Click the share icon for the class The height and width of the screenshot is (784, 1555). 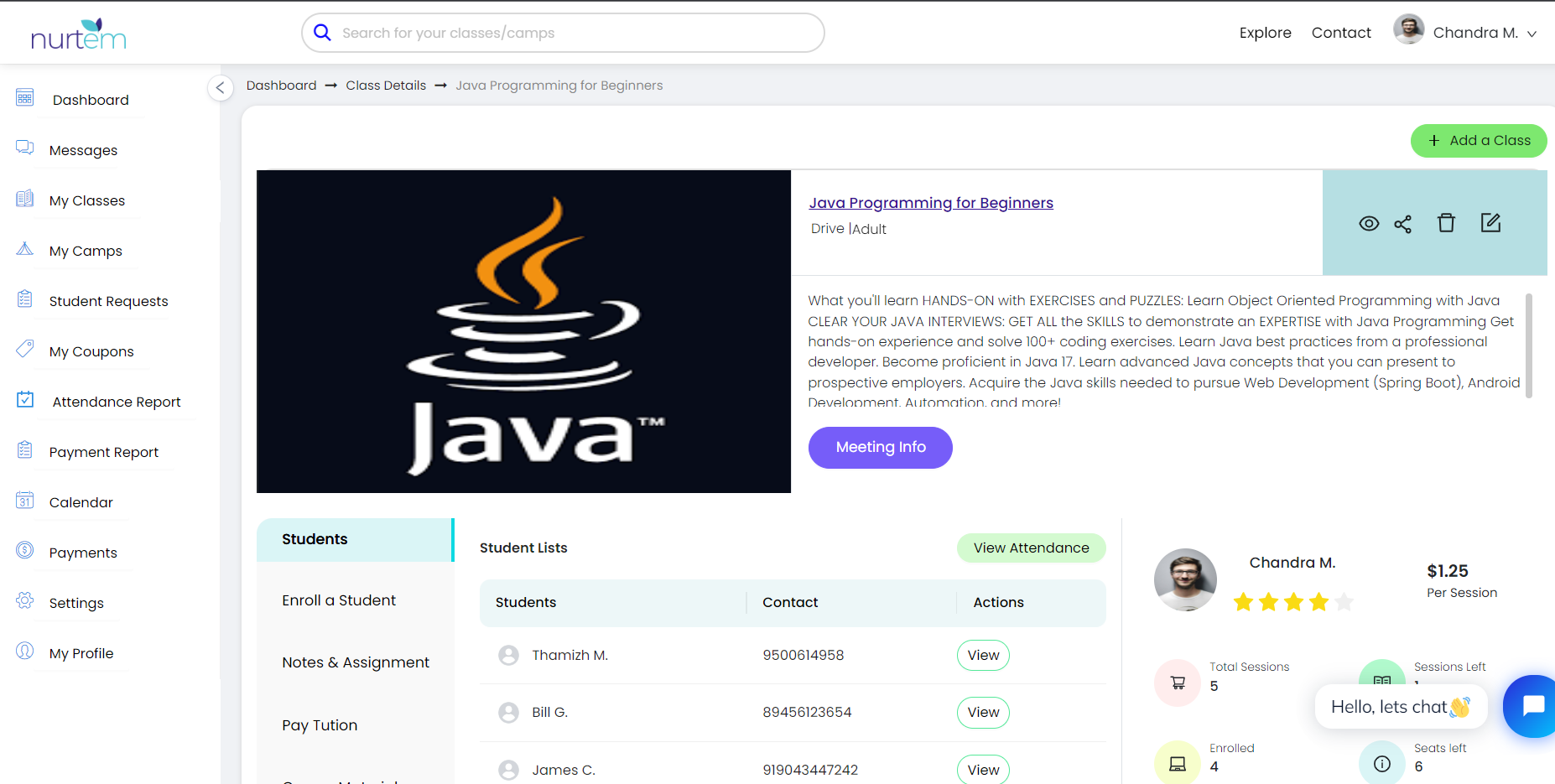click(1402, 224)
